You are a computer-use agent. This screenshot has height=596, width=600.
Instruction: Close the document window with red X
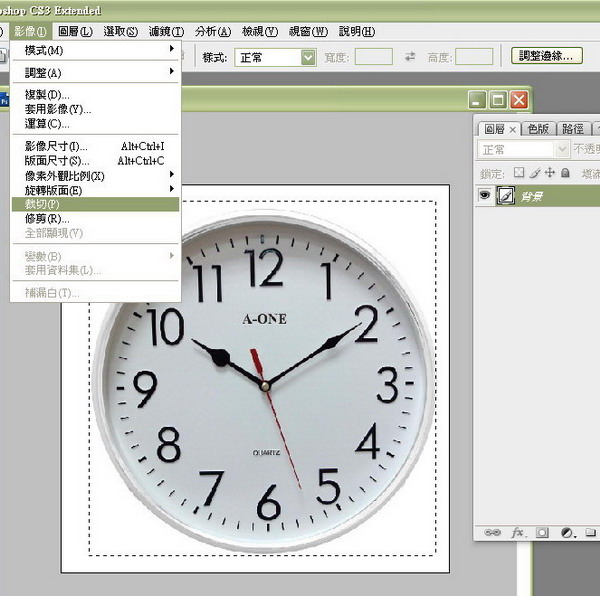pos(519,100)
